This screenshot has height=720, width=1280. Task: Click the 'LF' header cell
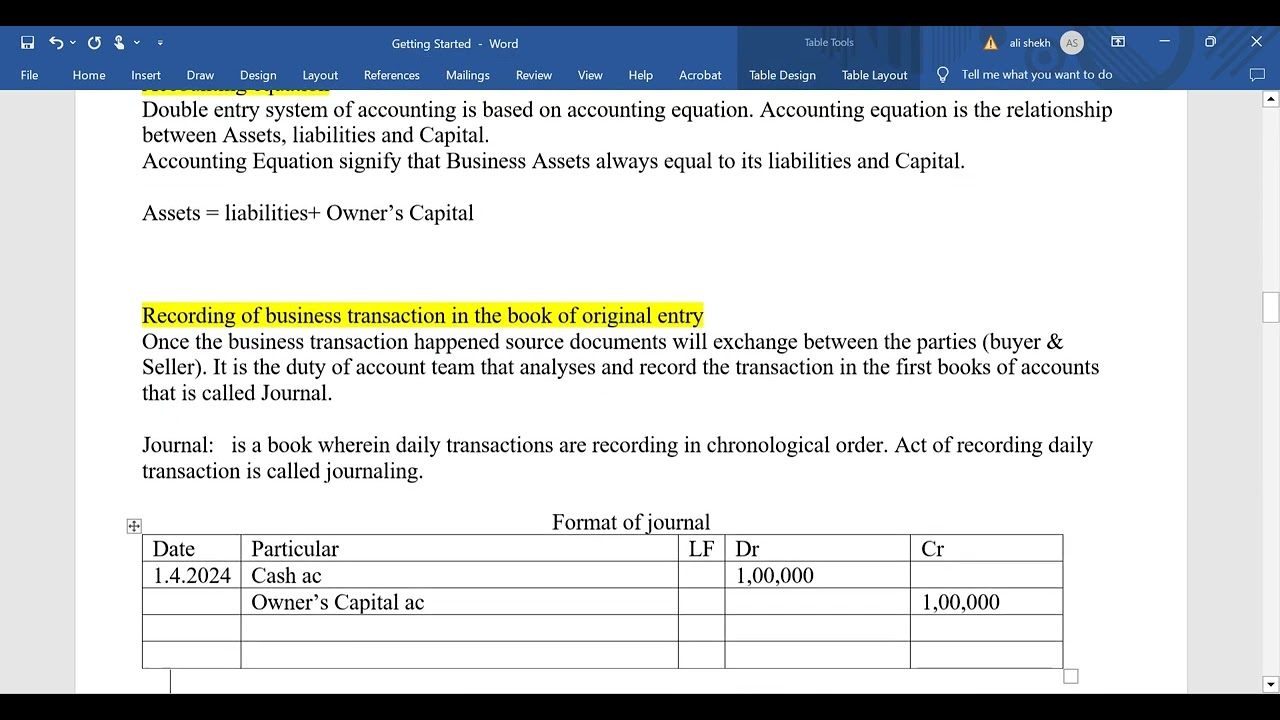click(702, 548)
